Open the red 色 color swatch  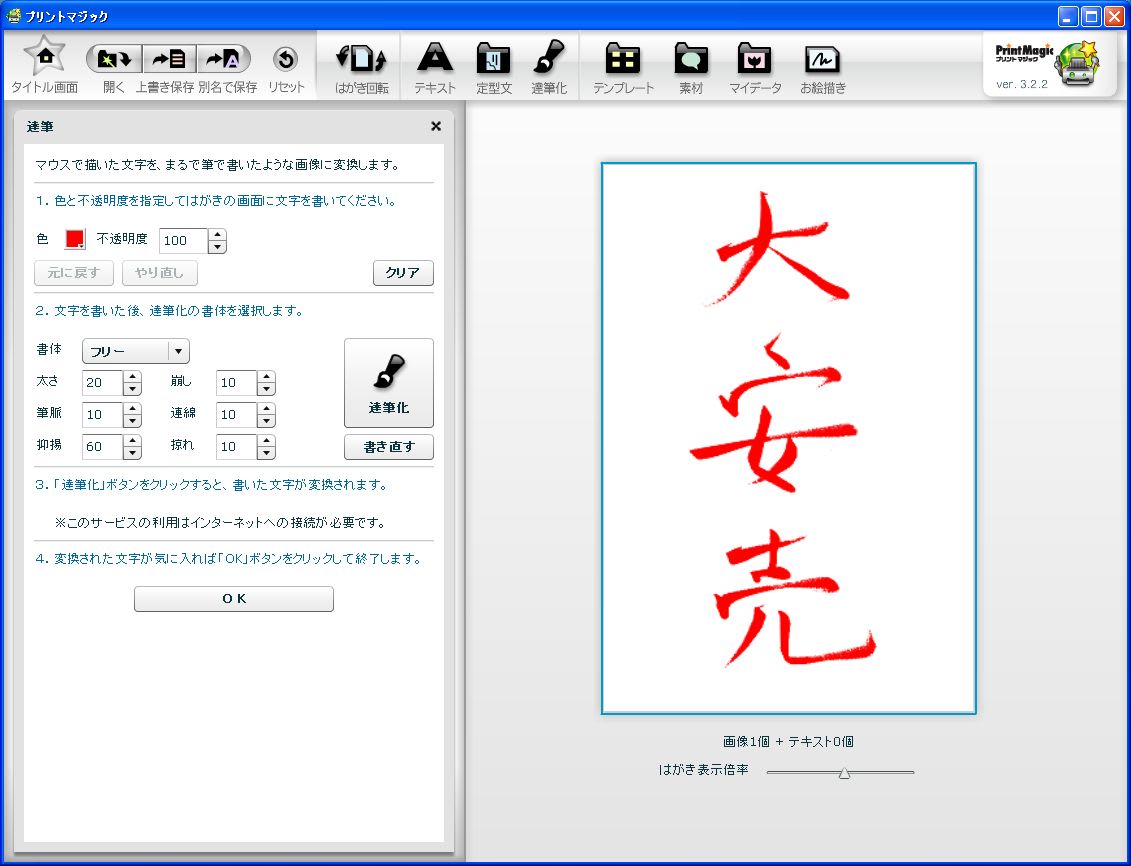coord(75,240)
